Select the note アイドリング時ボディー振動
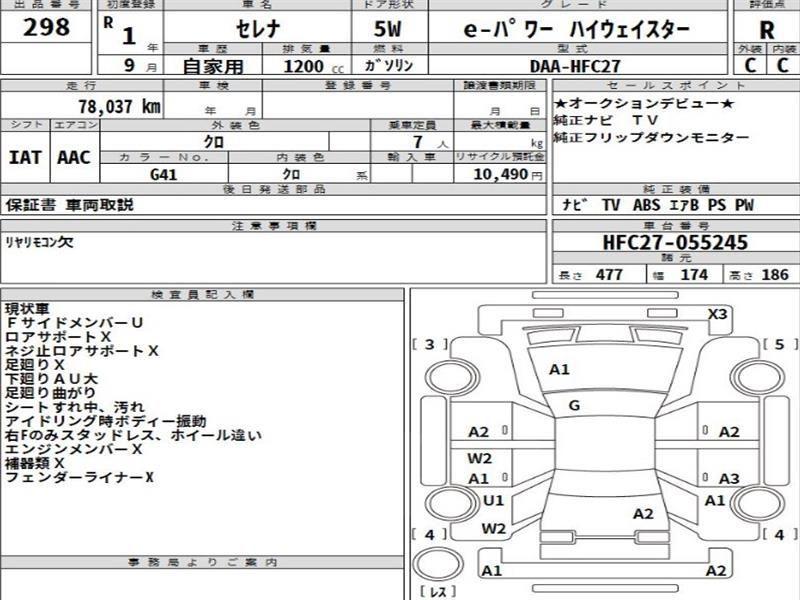800x600 pixels. tap(106, 421)
